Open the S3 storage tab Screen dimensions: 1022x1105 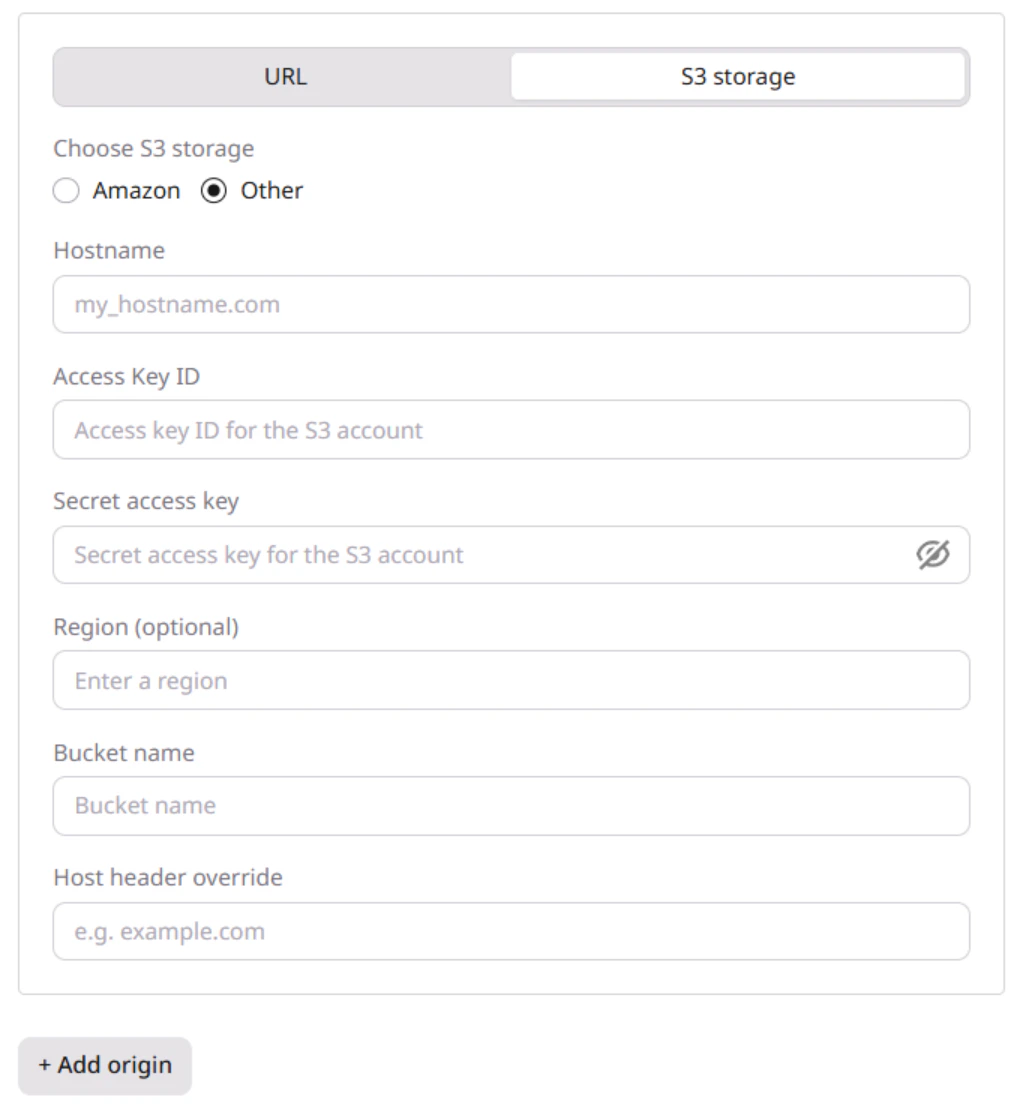(740, 75)
